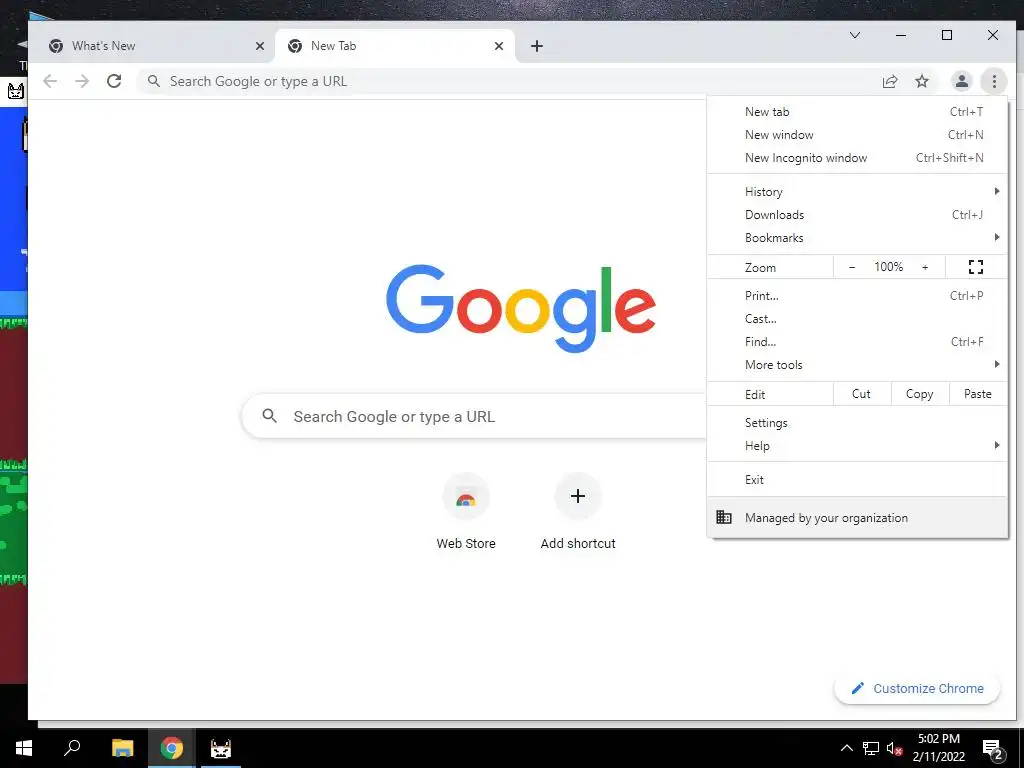Screen dimensions: 1024x768
Task: Click the three-dot Chrome menu icon
Action: pyautogui.click(x=994, y=81)
